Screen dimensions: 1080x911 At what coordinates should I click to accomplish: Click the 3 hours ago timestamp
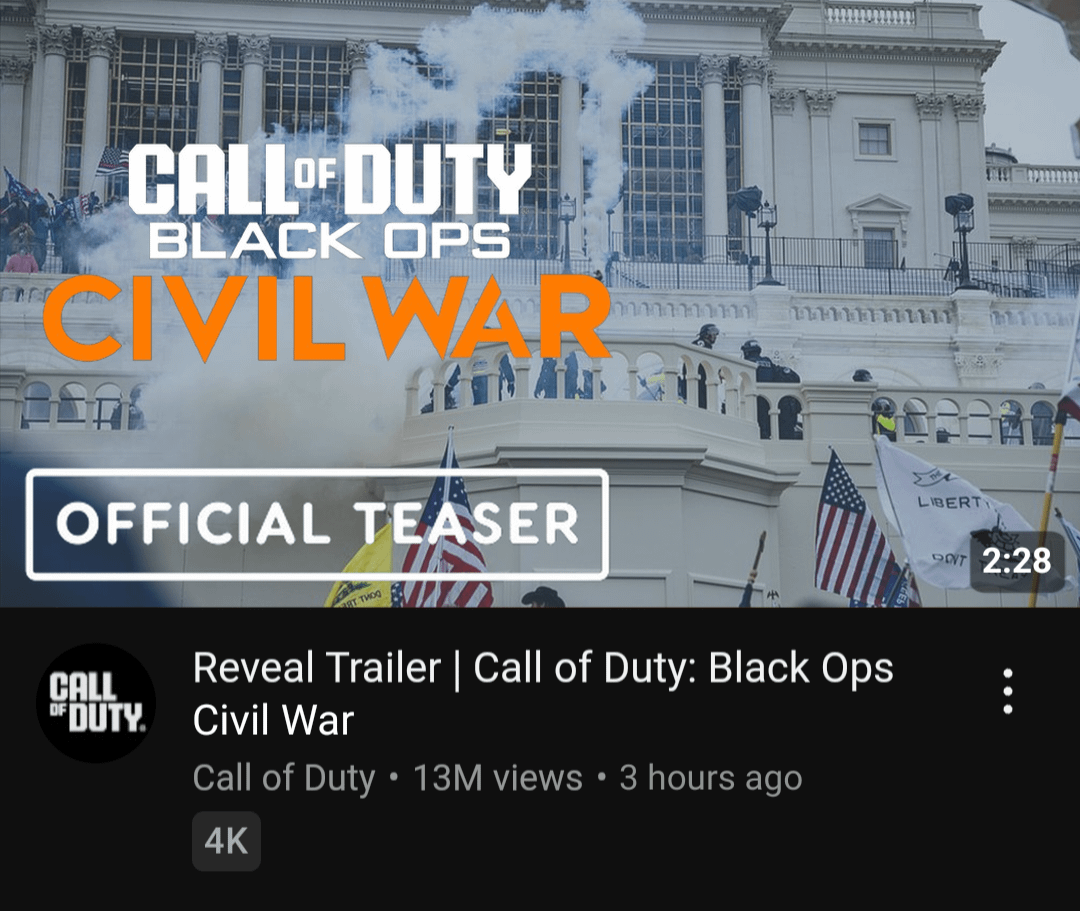click(x=711, y=778)
